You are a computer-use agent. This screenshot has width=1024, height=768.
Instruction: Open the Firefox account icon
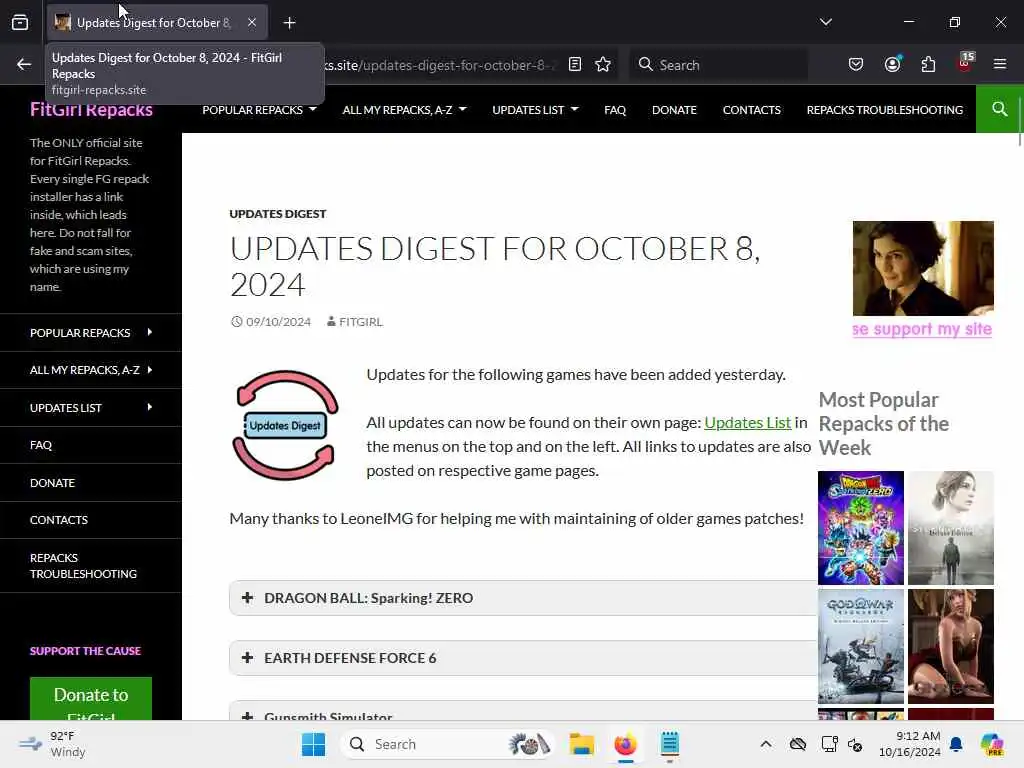[892, 64]
